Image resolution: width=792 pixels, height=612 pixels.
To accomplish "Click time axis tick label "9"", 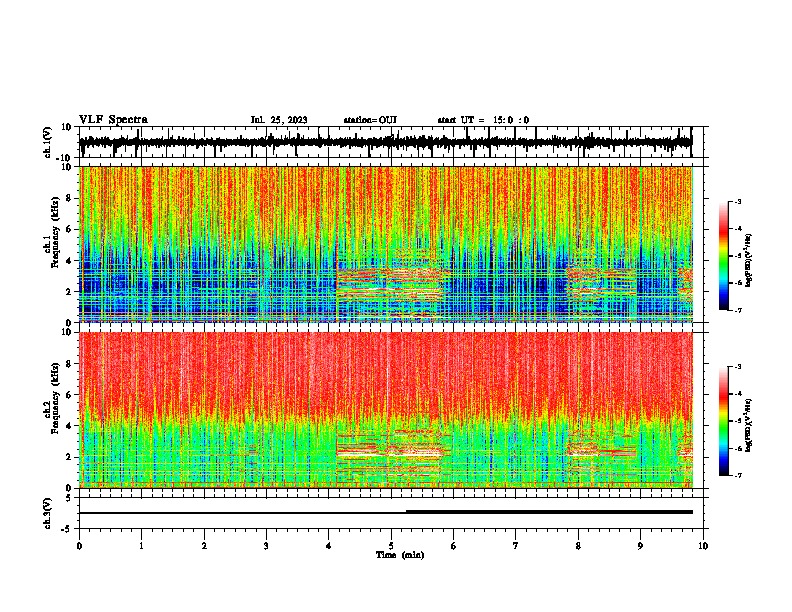I will (640, 546).
